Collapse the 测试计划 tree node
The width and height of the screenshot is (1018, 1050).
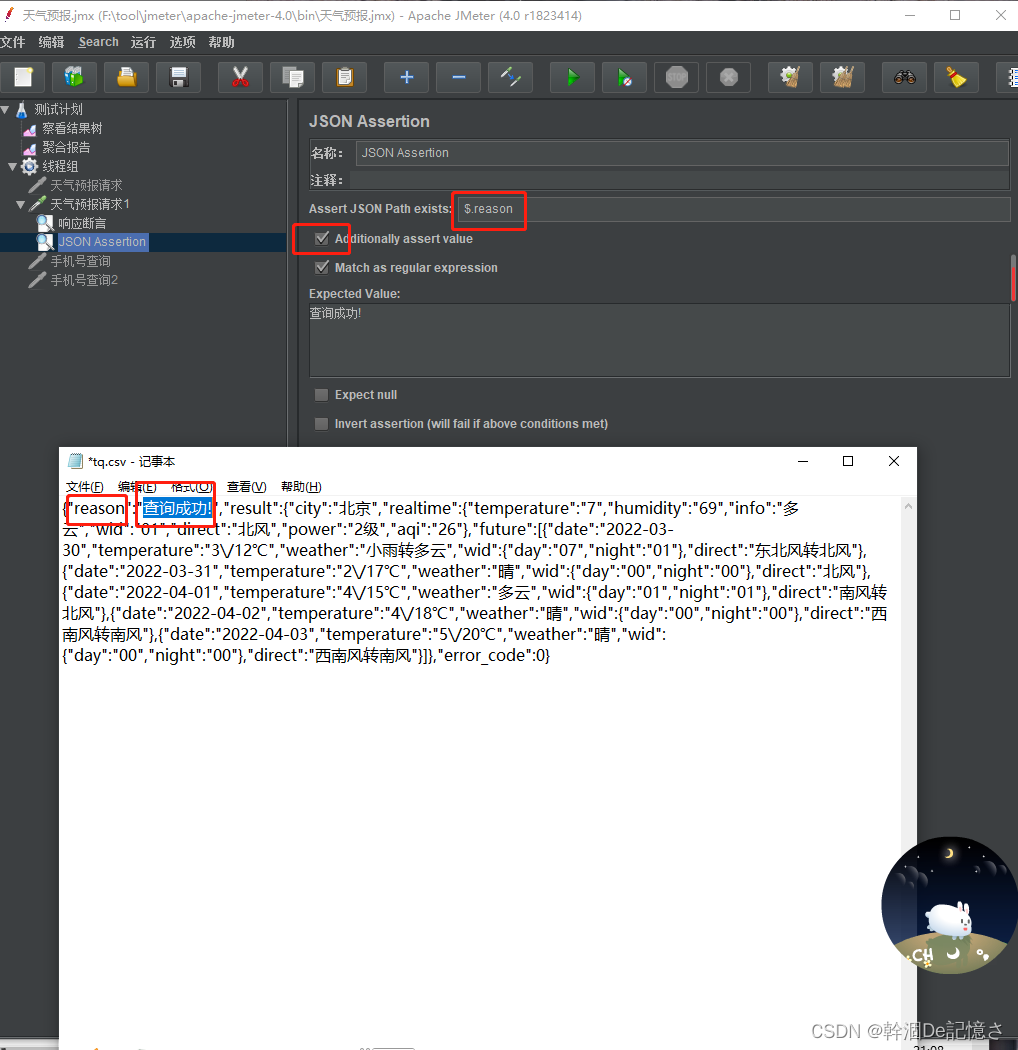[x=5, y=109]
